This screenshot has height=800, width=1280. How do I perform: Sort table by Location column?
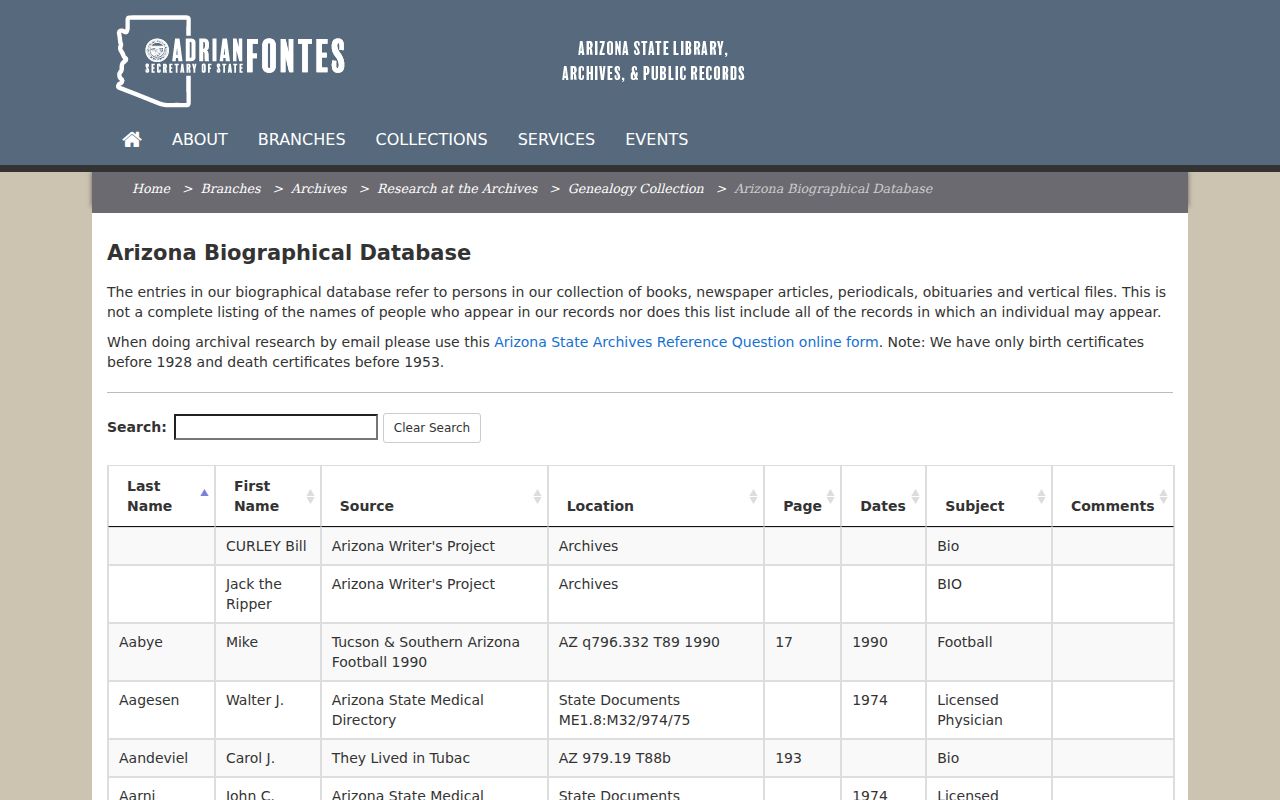[x=656, y=496]
